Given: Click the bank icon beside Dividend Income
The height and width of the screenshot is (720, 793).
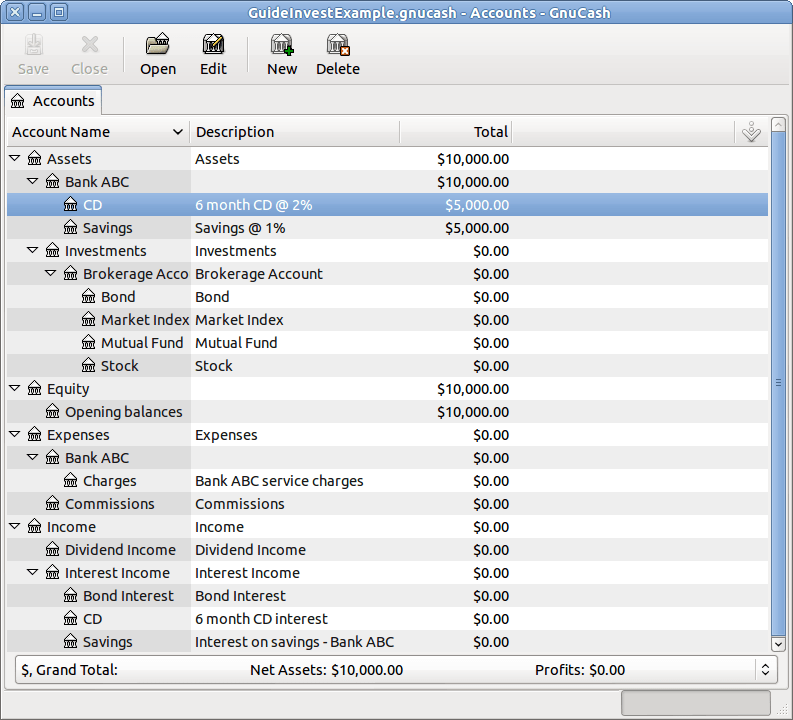Looking at the screenshot, I should point(53,550).
